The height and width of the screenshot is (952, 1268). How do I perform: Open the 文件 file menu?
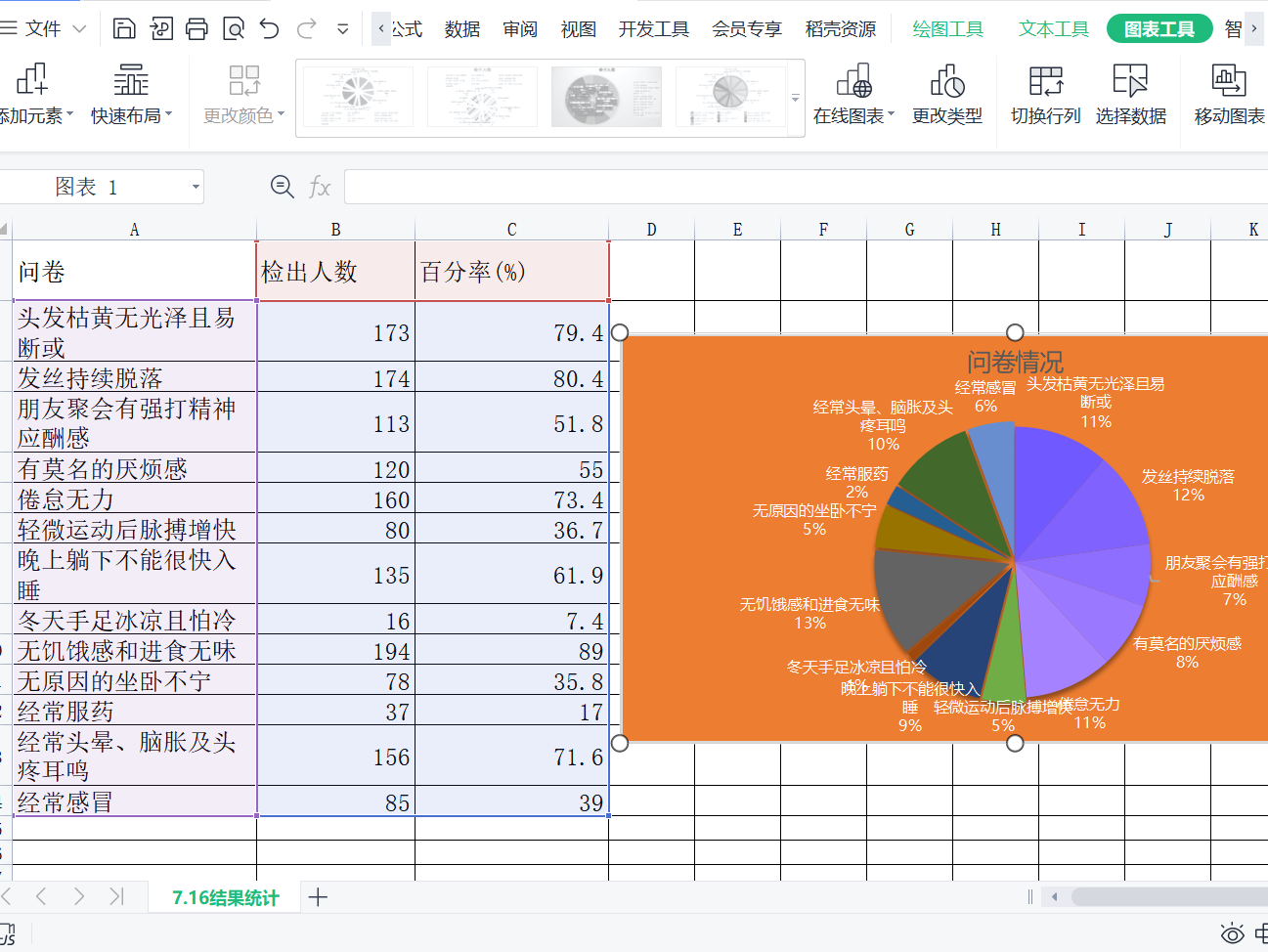43,29
